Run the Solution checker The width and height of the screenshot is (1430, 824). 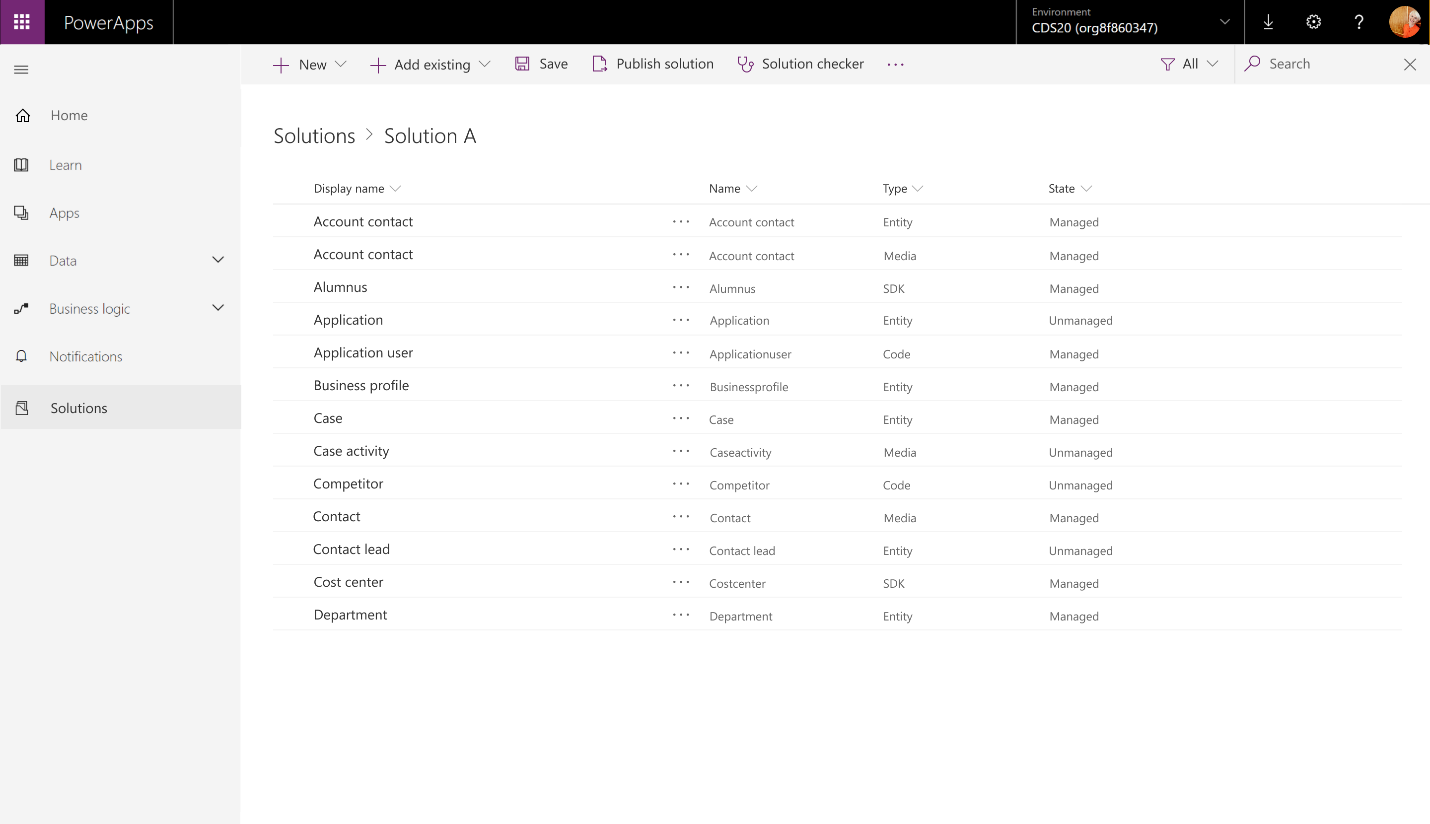[800, 64]
